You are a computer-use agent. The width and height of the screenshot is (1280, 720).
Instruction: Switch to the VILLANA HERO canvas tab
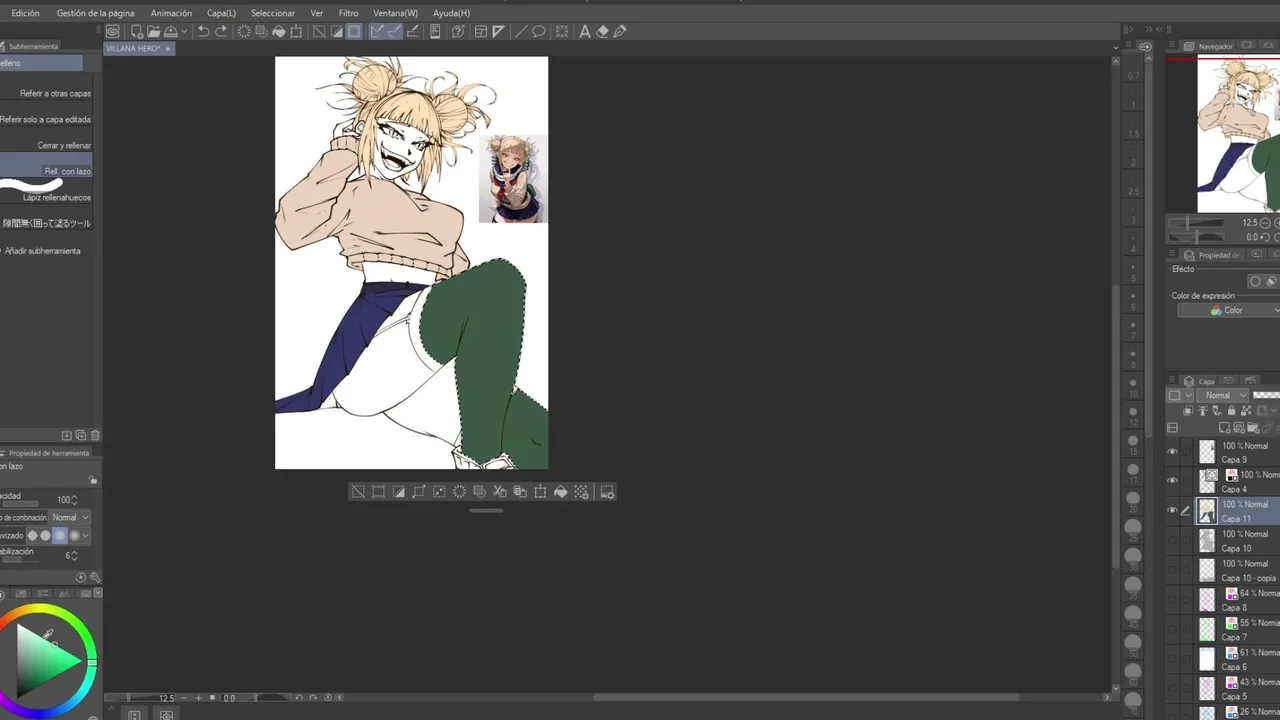point(139,48)
